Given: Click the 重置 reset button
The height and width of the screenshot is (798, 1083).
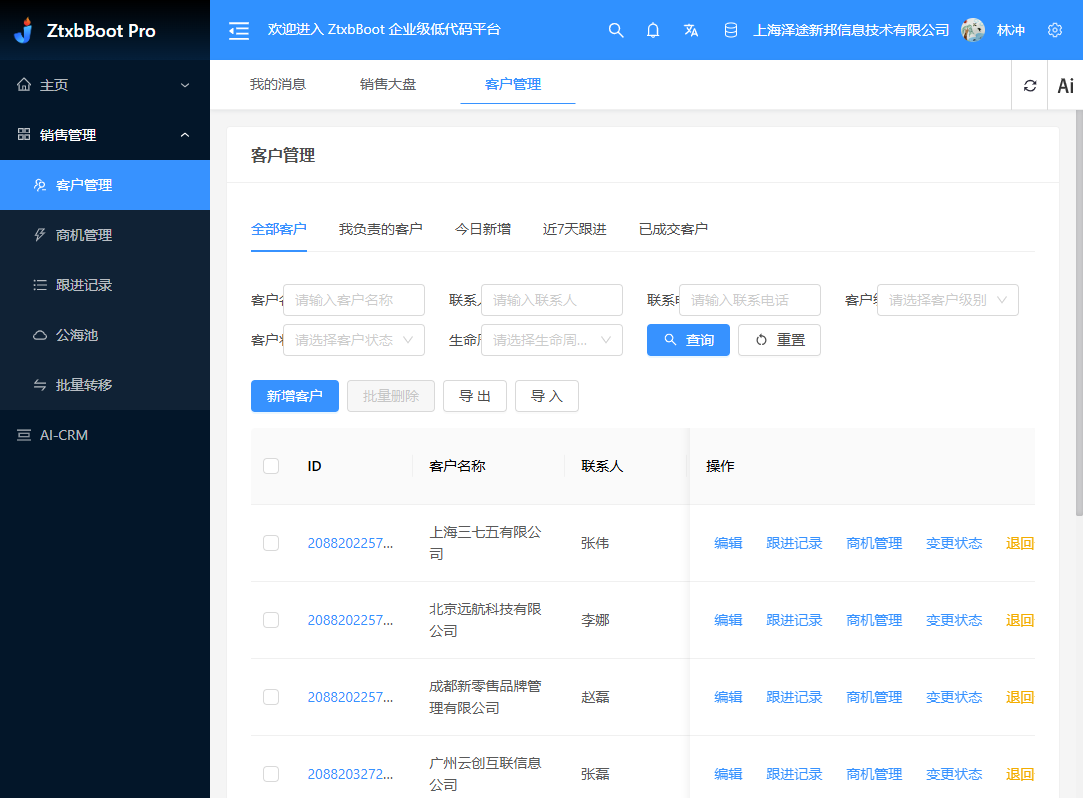Looking at the screenshot, I should point(779,340).
